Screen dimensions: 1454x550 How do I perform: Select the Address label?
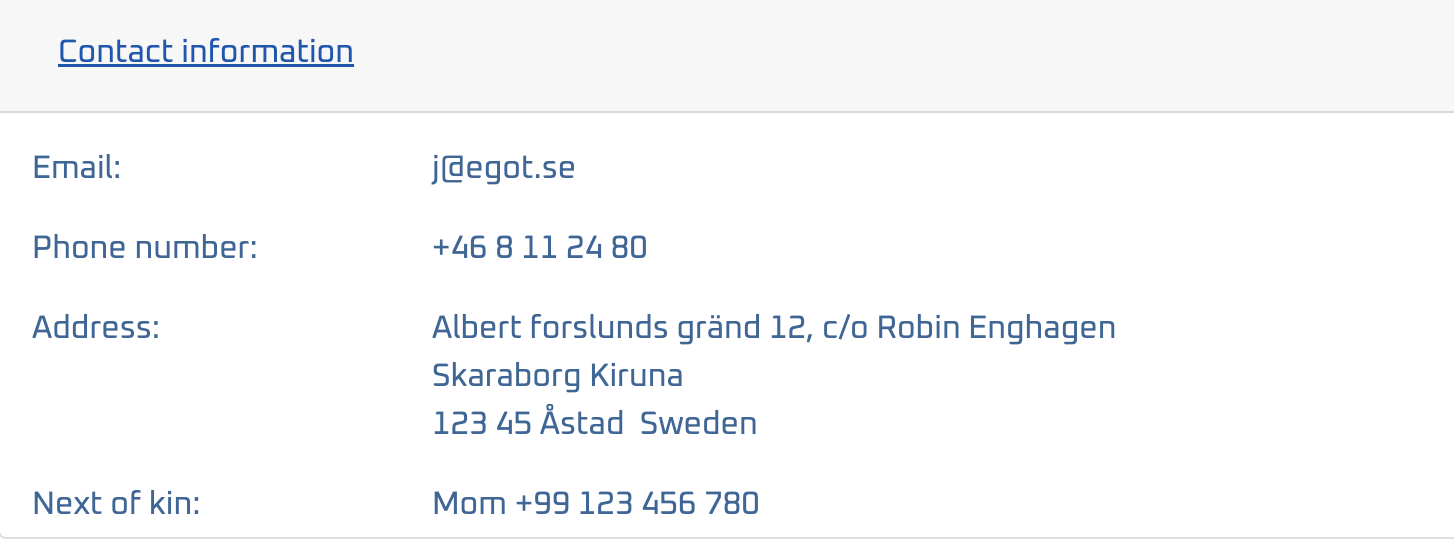pyautogui.click(x=96, y=327)
